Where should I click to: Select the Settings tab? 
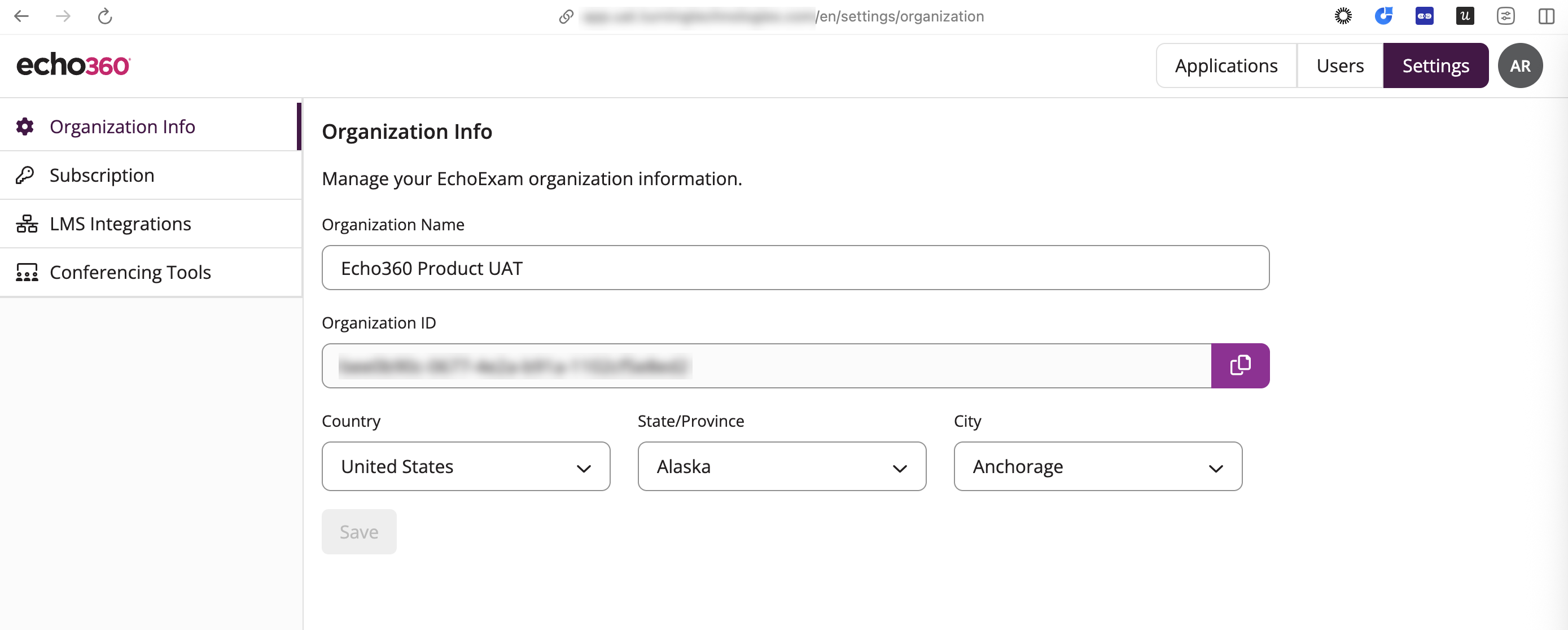(x=1436, y=65)
